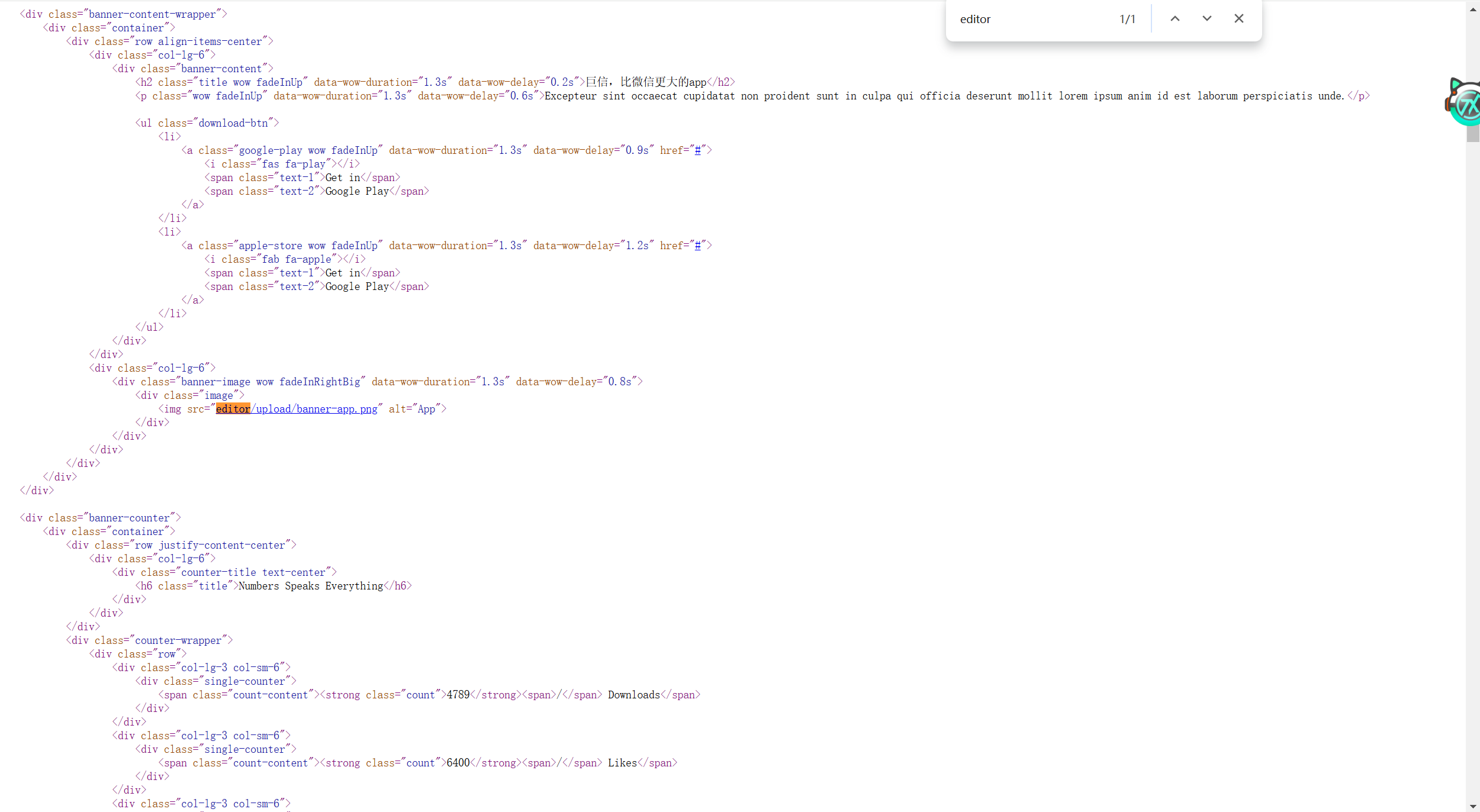Close the find bar

1238,19
